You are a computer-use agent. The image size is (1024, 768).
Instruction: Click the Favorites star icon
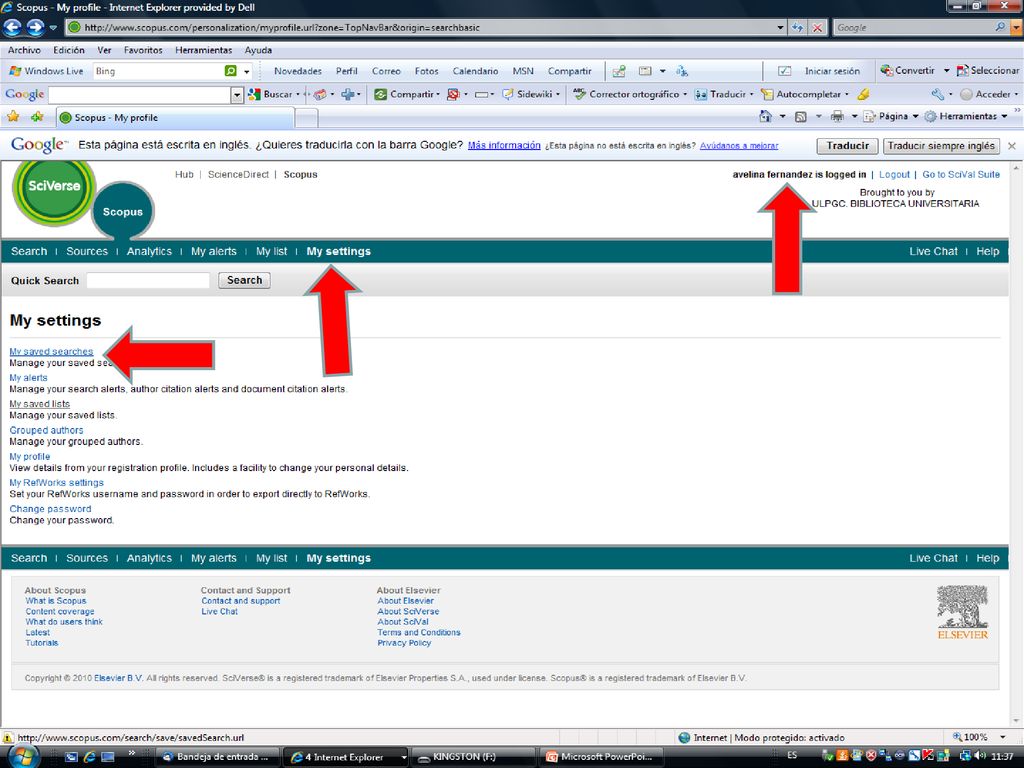(x=12, y=117)
